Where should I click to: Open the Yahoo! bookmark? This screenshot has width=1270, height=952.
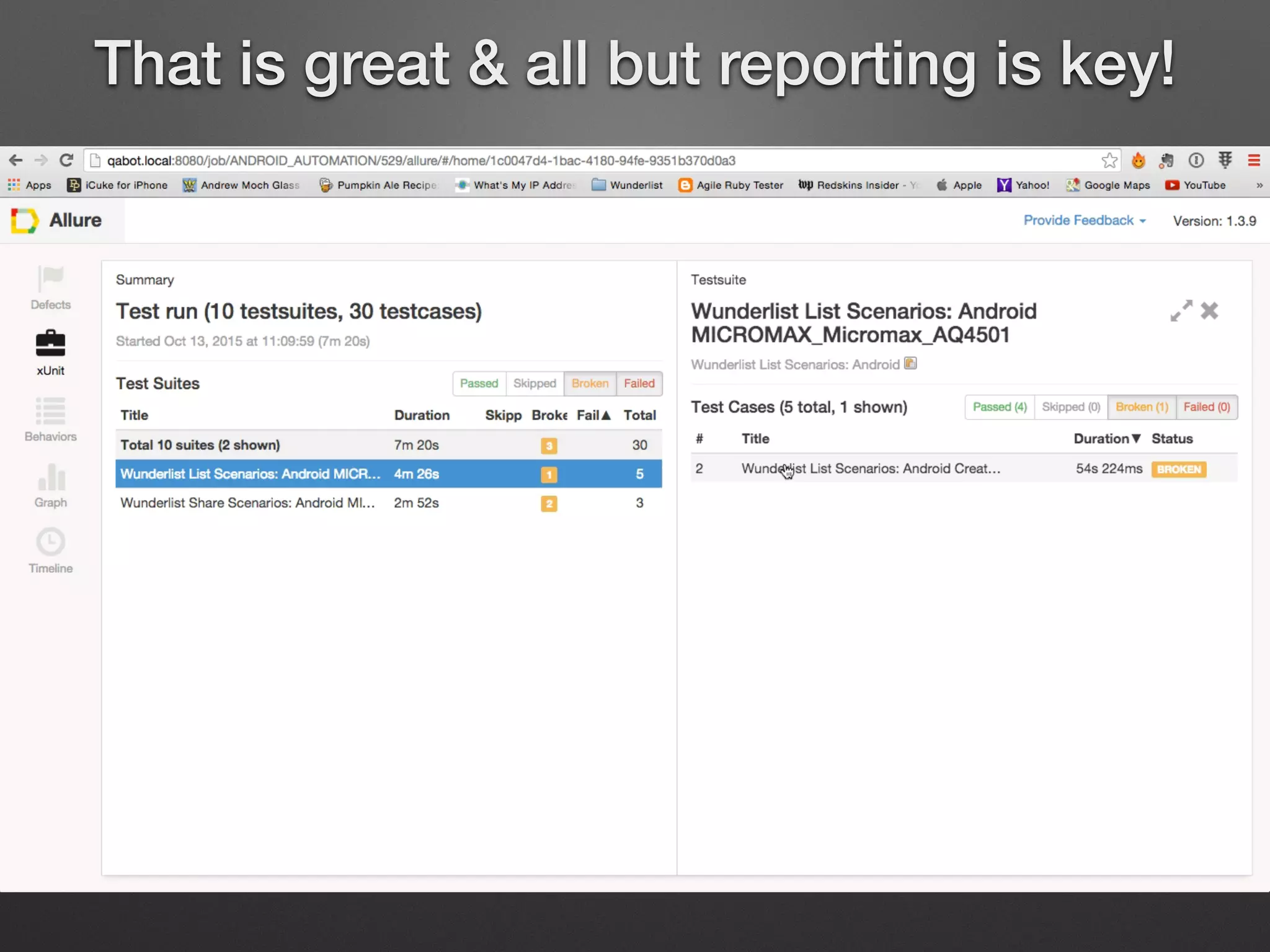1023,185
